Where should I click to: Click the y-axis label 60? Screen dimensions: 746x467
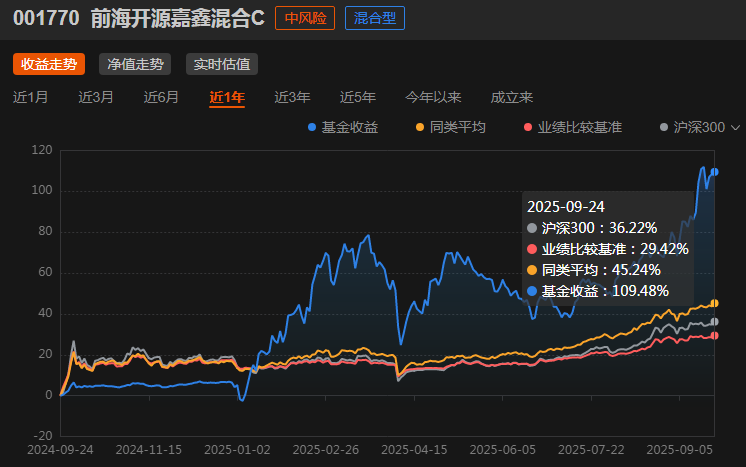point(45,272)
